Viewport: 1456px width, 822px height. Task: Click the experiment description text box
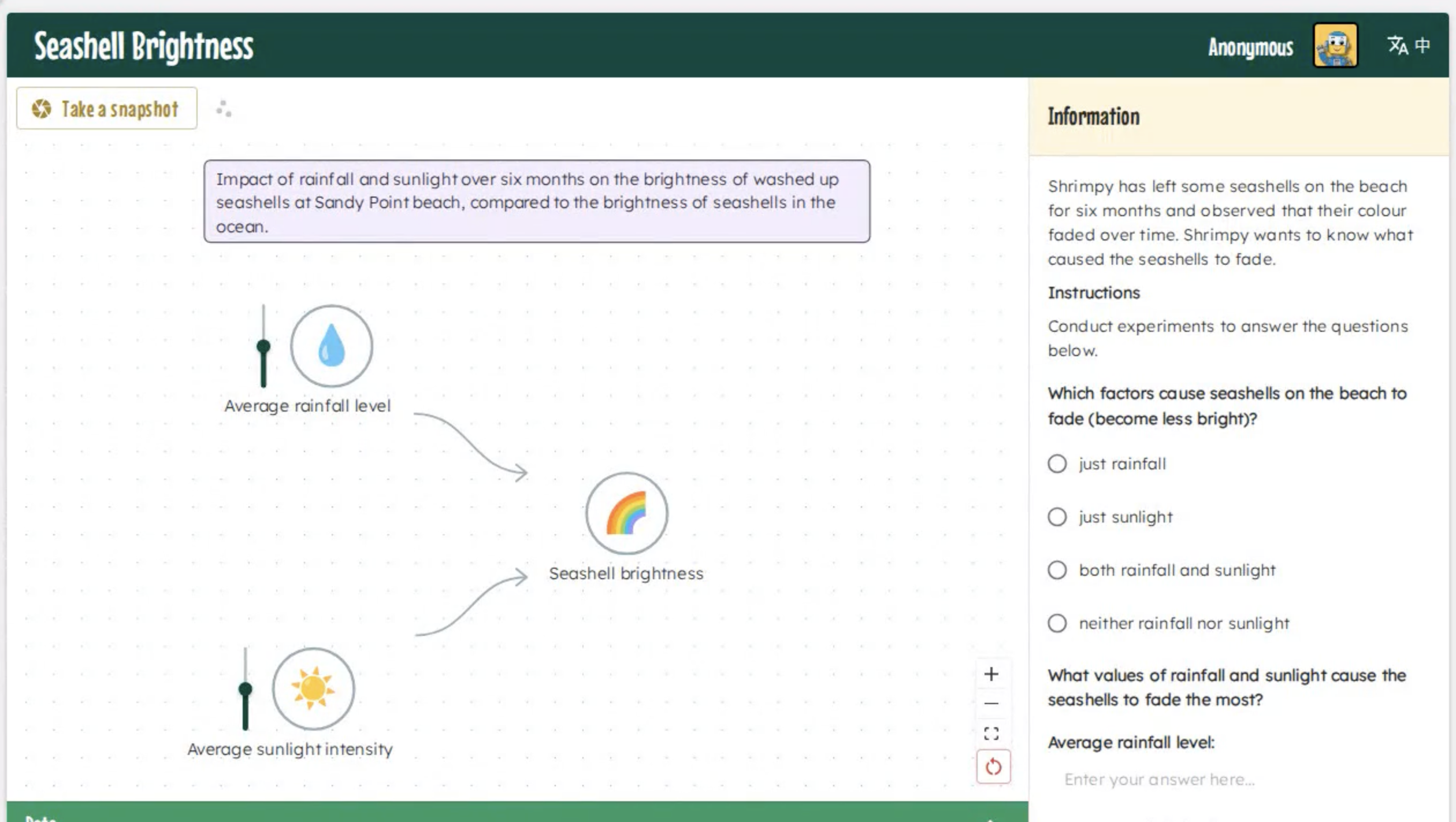pos(537,201)
